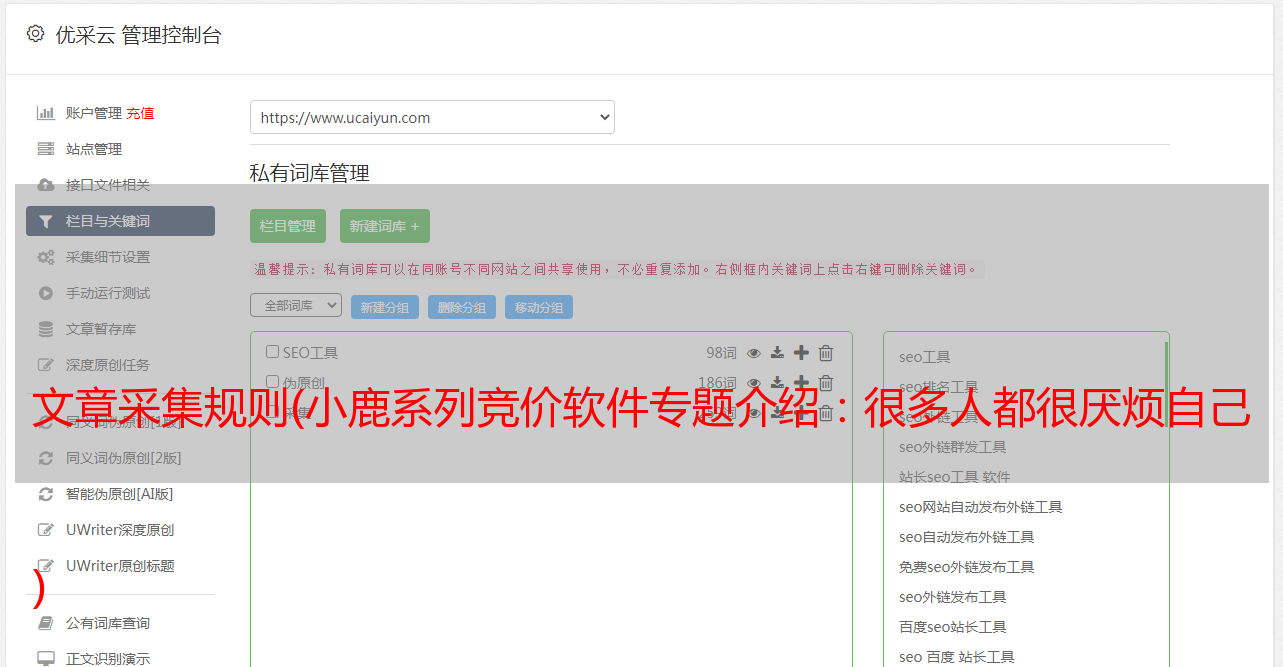
Task: Click the gears icon for 采集细节设置
Action: point(45,257)
